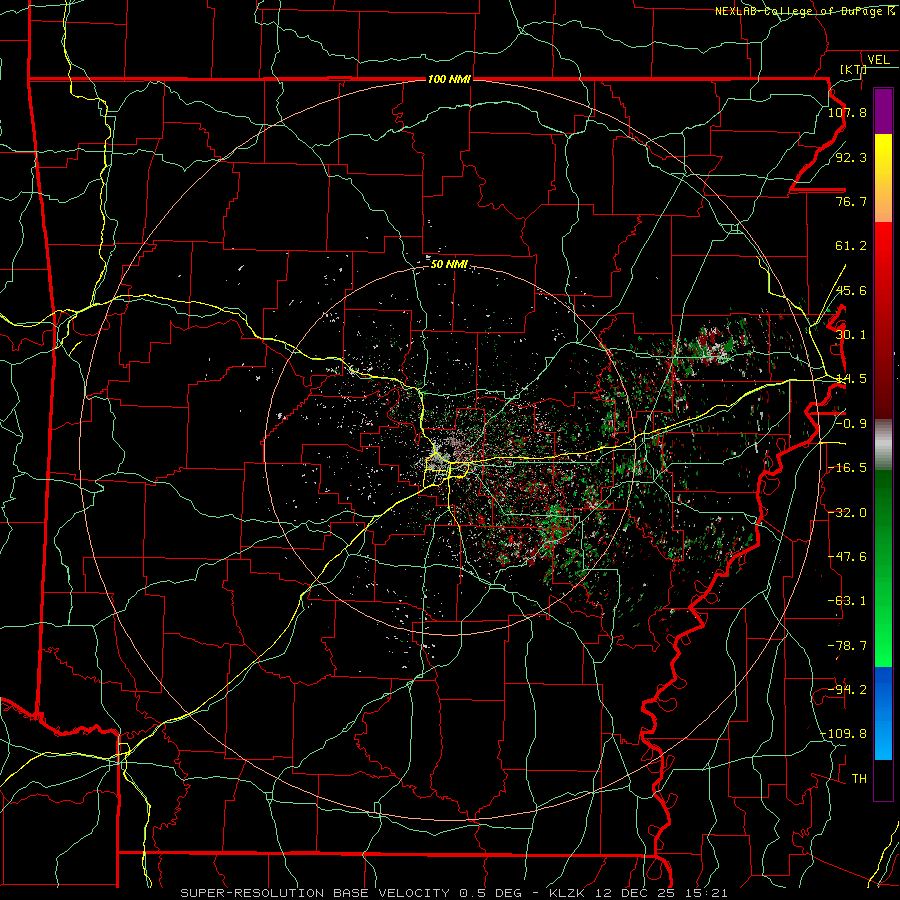
Task: Click the -109.8 velocity scale value
Action: (x=844, y=734)
